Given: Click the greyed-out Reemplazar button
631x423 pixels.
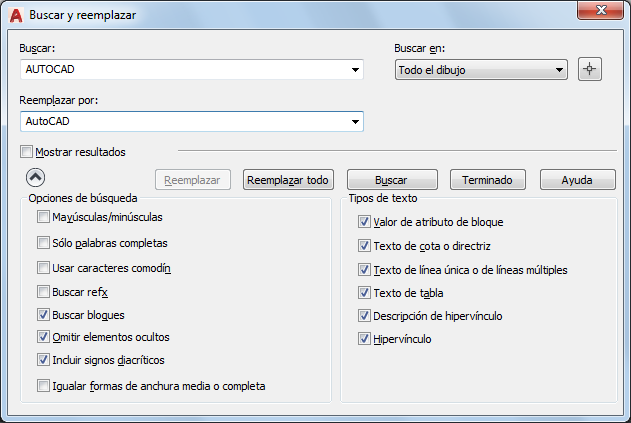Looking at the screenshot, I should [x=193, y=180].
